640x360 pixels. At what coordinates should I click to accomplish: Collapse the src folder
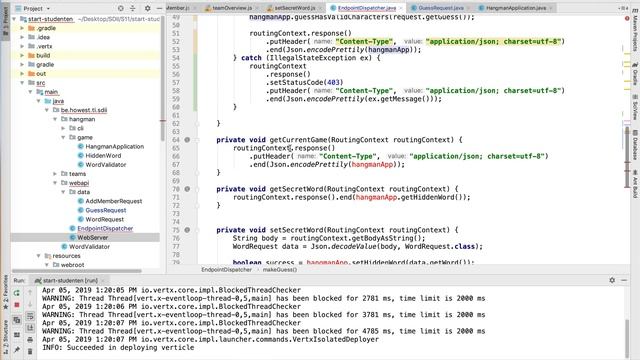point(22,83)
